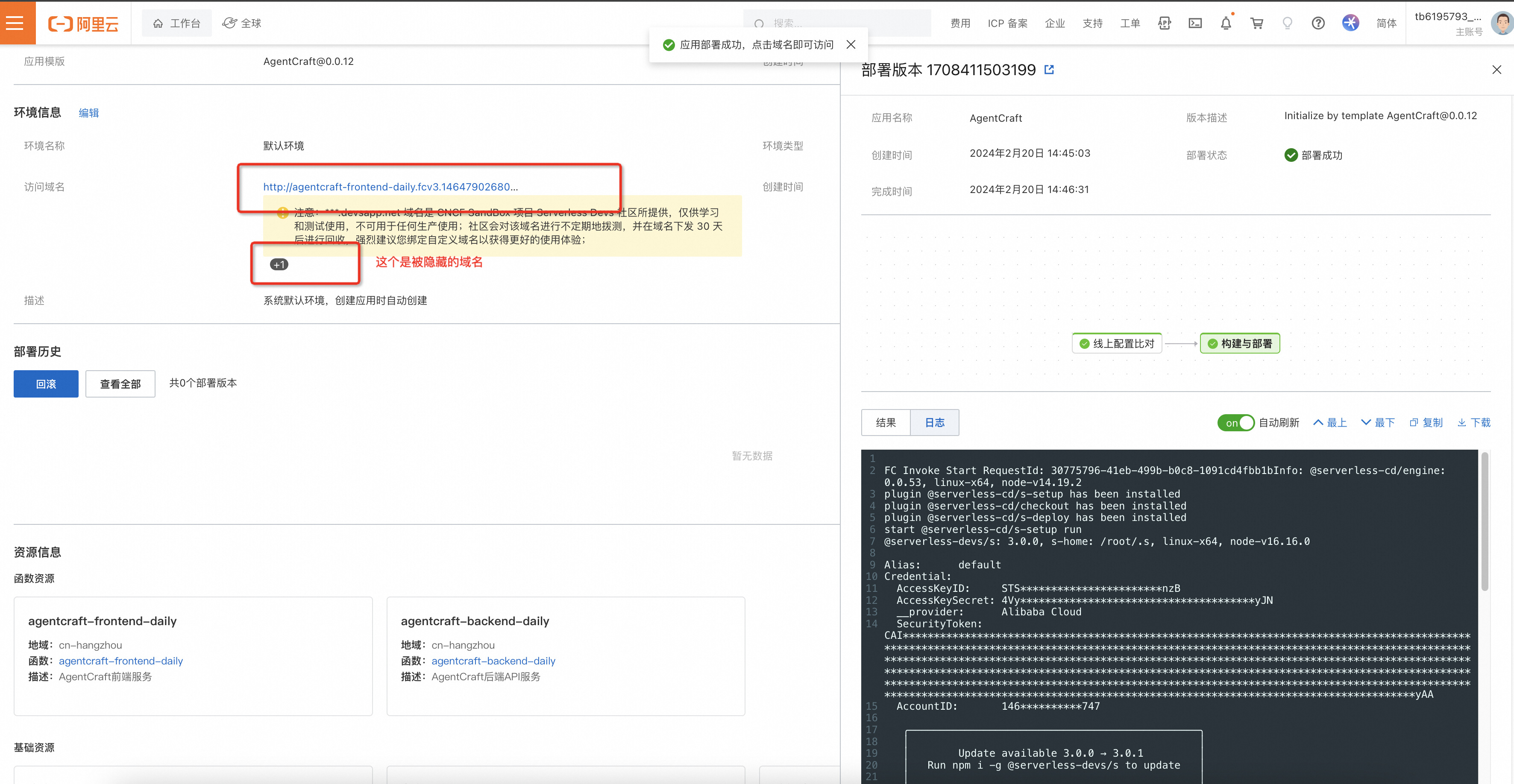Click the log panel vertical scrollbar
1514x784 pixels.
coord(1485,521)
